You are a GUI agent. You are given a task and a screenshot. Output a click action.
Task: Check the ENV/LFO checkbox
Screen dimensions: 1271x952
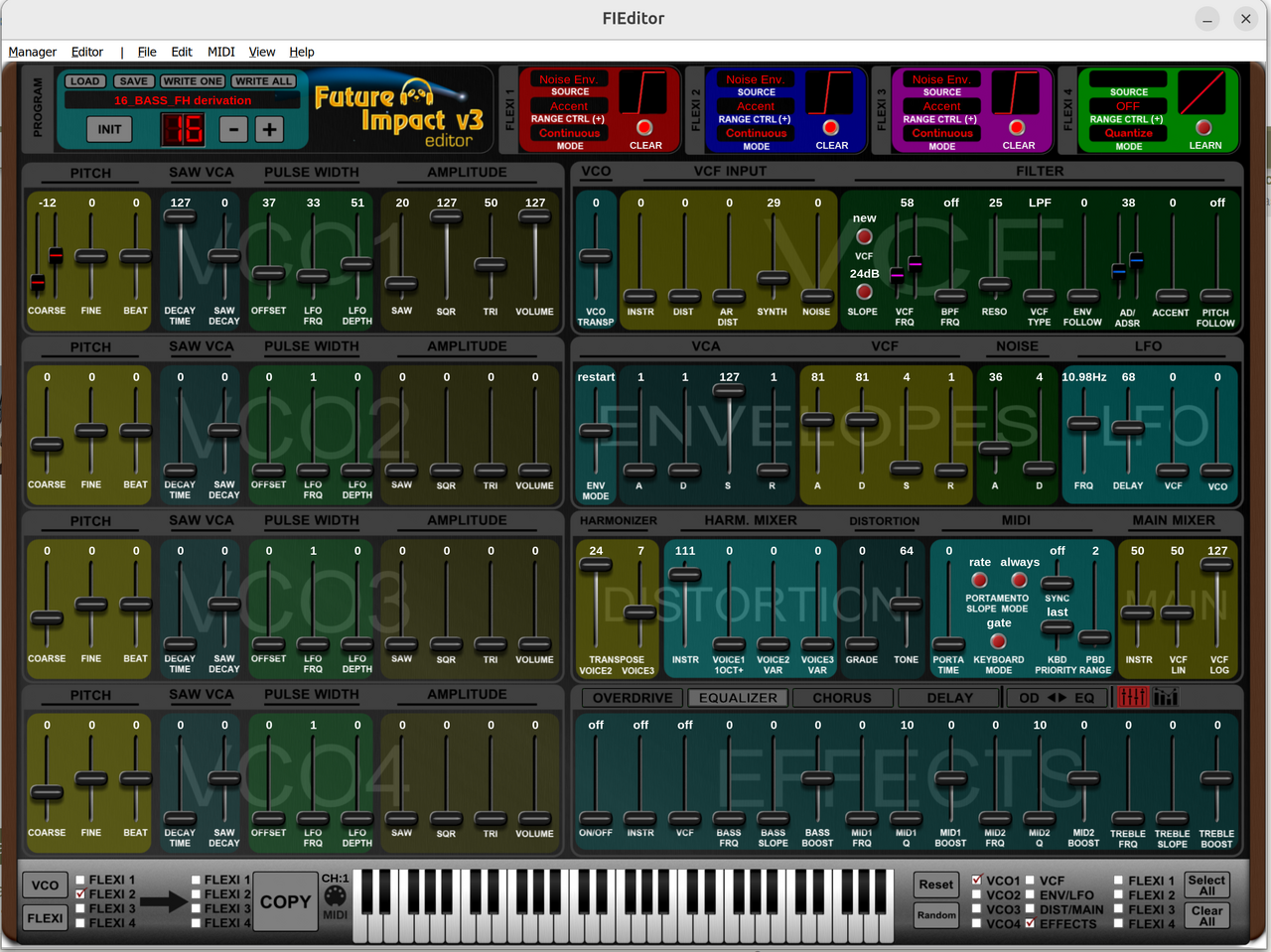click(x=1030, y=894)
